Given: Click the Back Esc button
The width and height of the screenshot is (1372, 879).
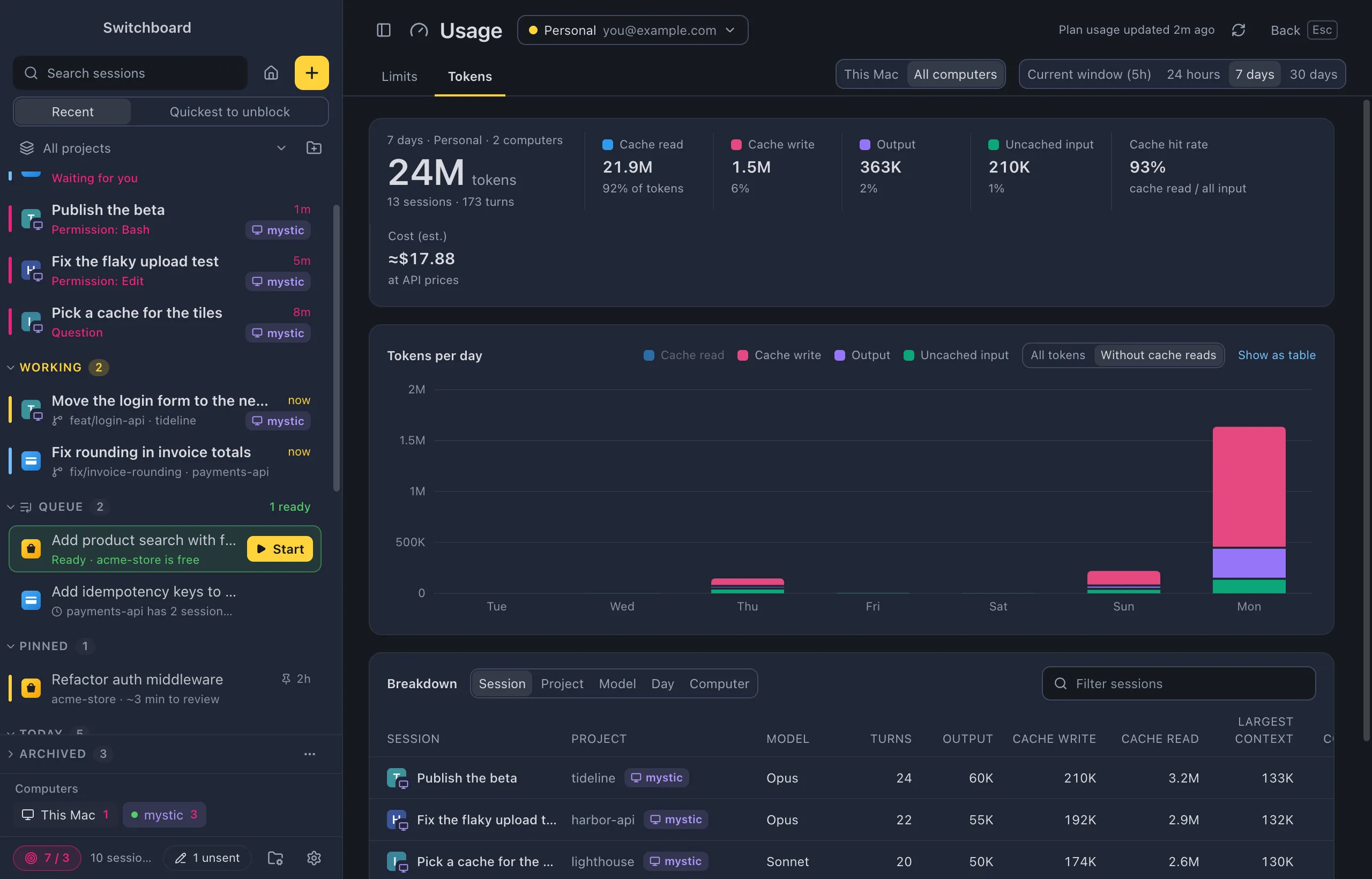Looking at the screenshot, I should point(1303,30).
